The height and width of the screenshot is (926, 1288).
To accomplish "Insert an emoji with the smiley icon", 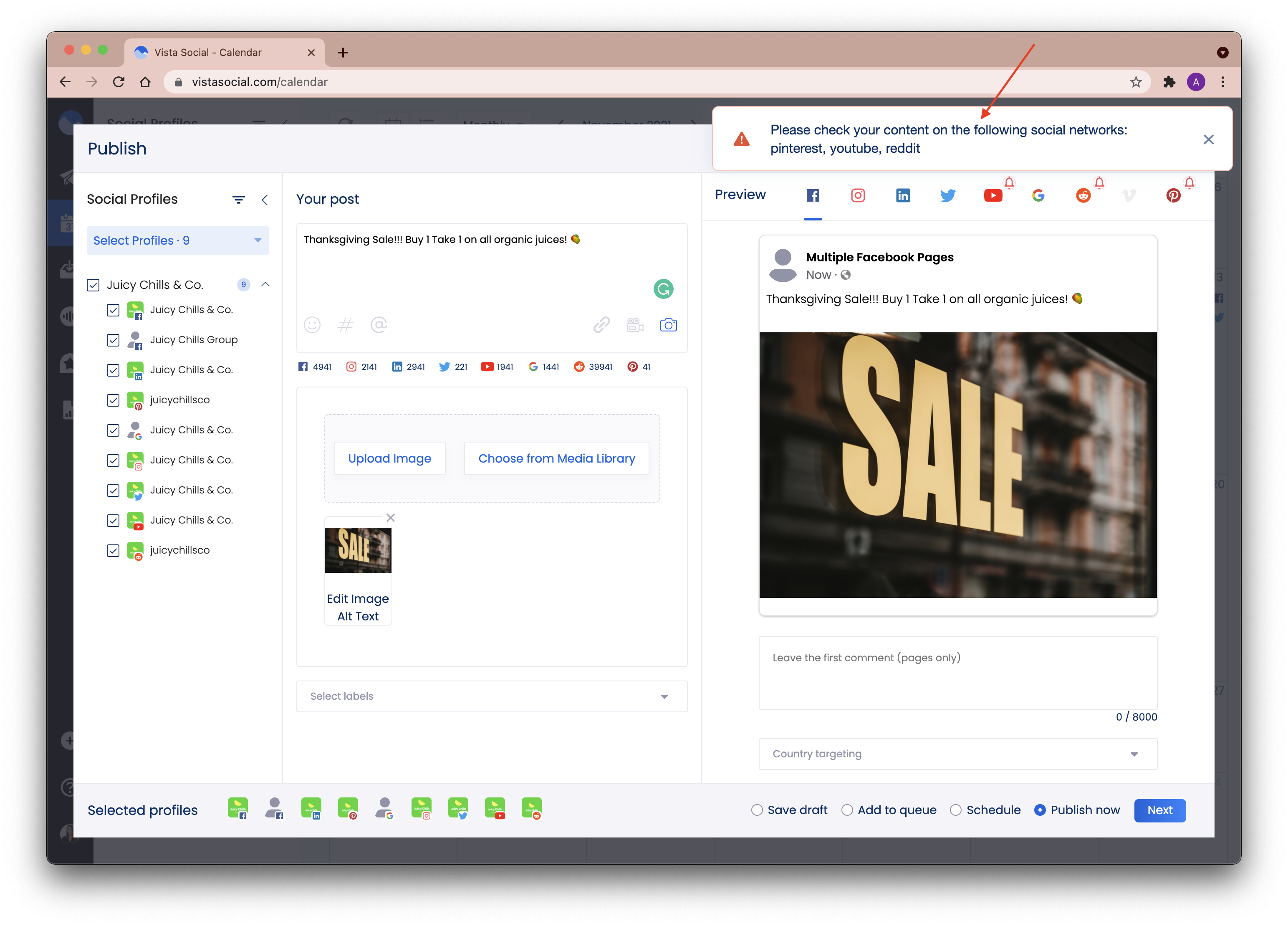I will pos(312,325).
